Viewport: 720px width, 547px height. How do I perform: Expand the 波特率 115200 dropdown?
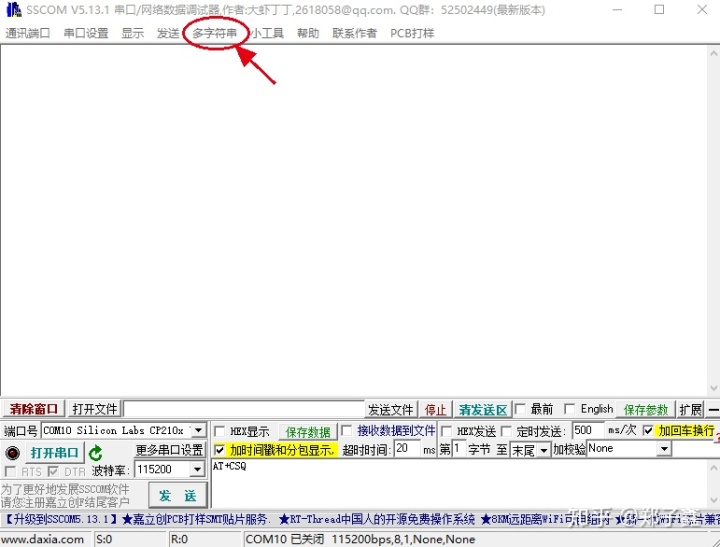[197, 469]
